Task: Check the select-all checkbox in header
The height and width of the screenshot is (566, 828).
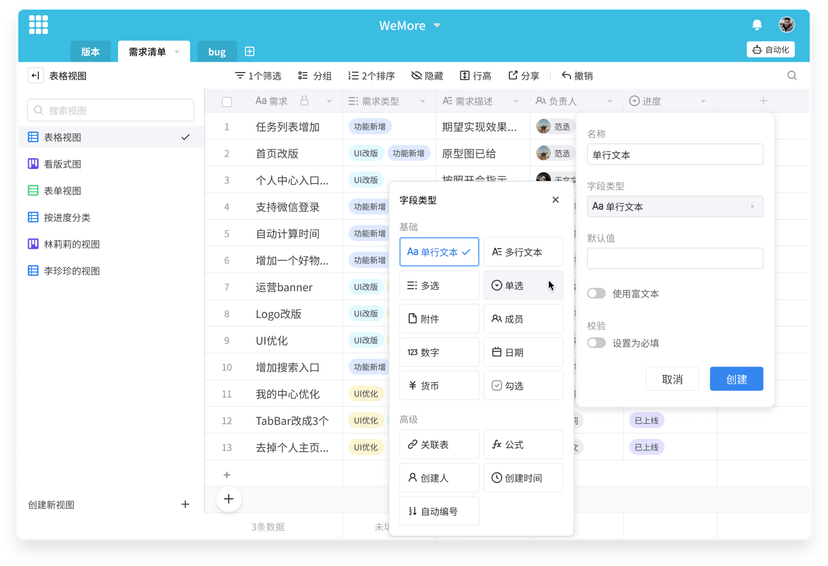Action: pyautogui.click(x=227, y=102)
